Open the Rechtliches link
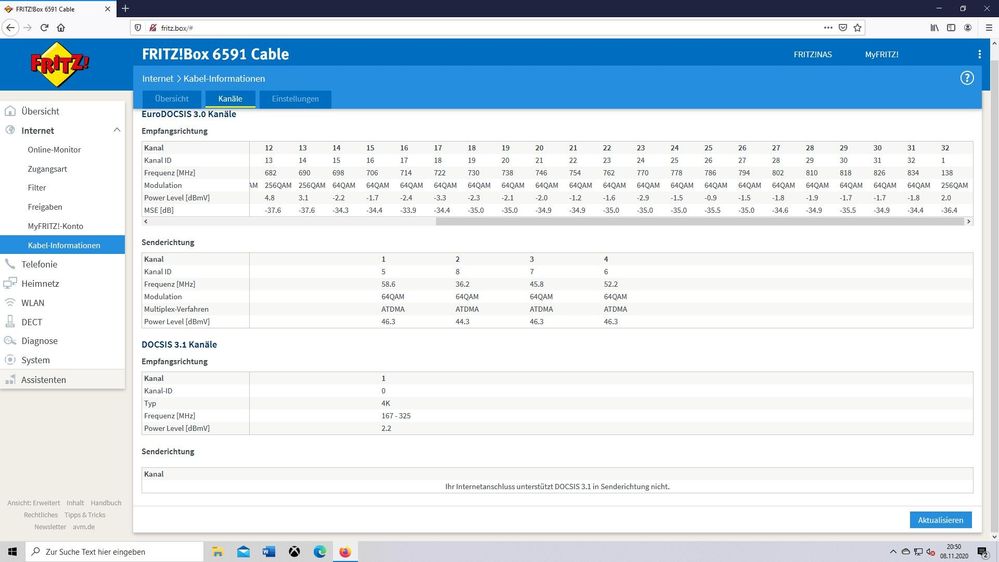This screenshot has height=562, width=999. tap(41, 515)
